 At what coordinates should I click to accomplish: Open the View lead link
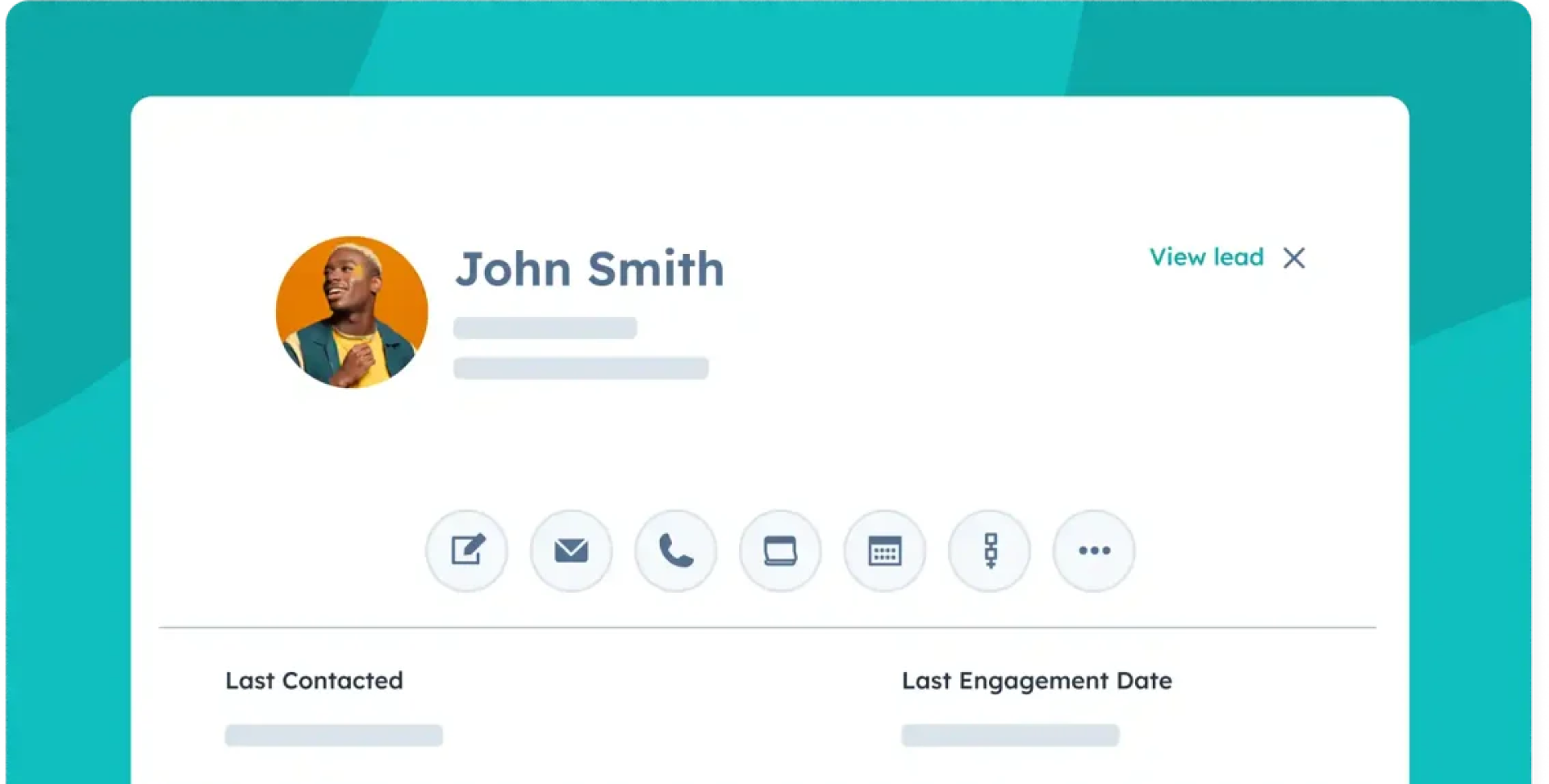[x=1206, y=257]
